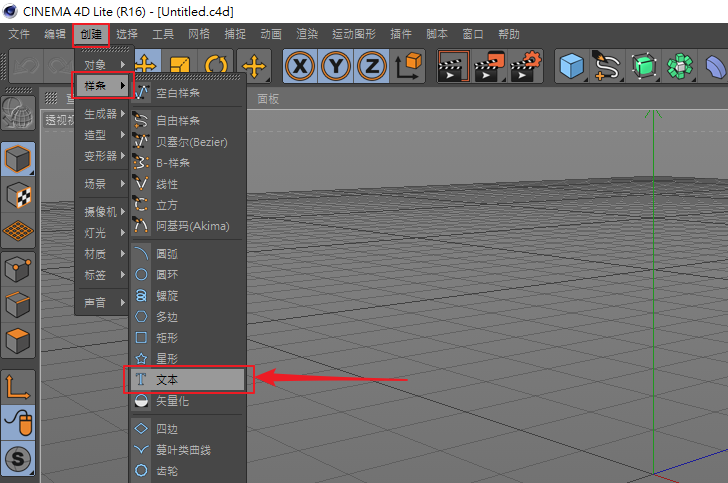The image size is (728, 483).
Task: Select the rotate tool icon
Action: coord(216,66)
